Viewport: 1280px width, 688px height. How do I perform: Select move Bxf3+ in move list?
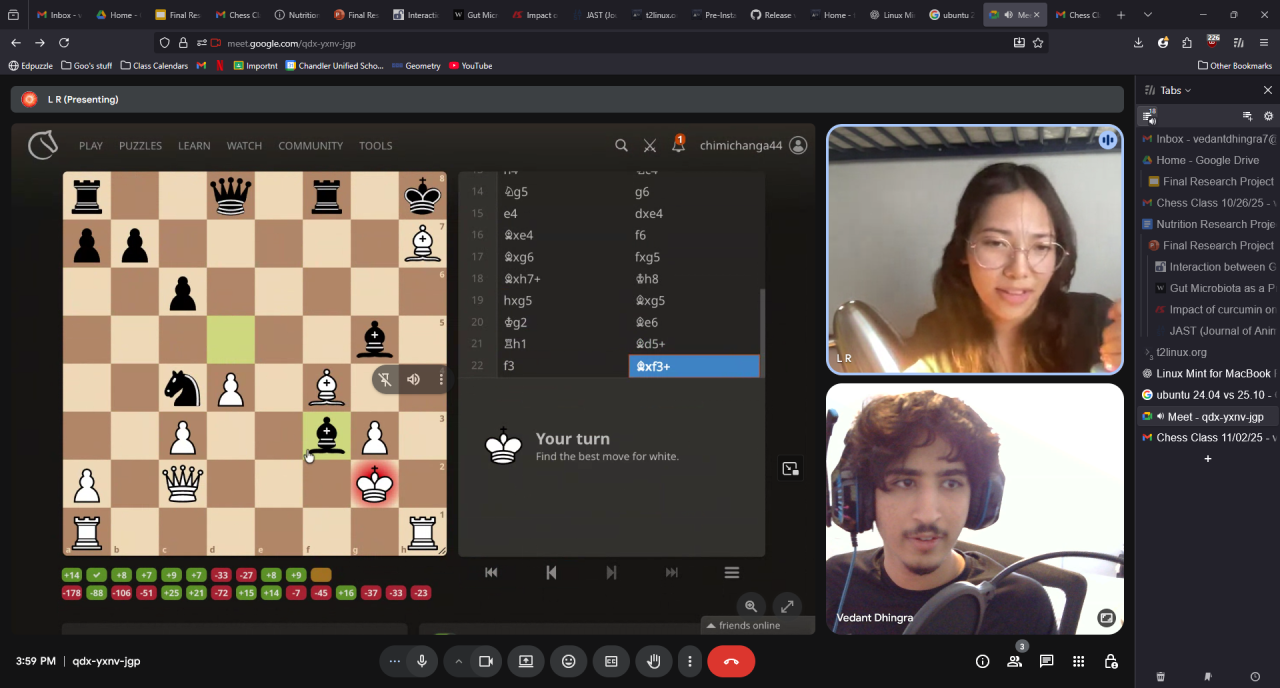click(x=694, y=366)
